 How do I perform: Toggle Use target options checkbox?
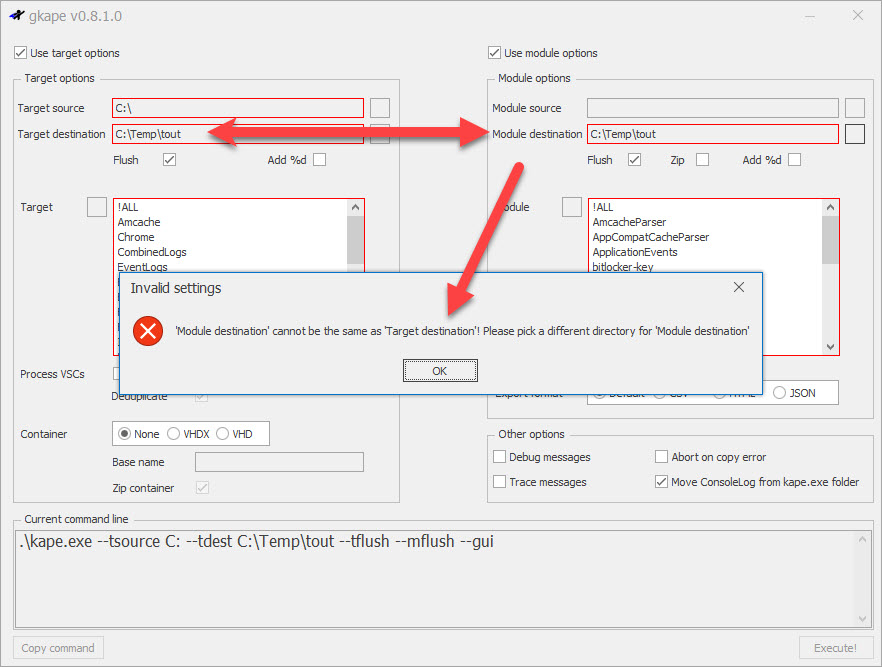click(x=20, y=53)
